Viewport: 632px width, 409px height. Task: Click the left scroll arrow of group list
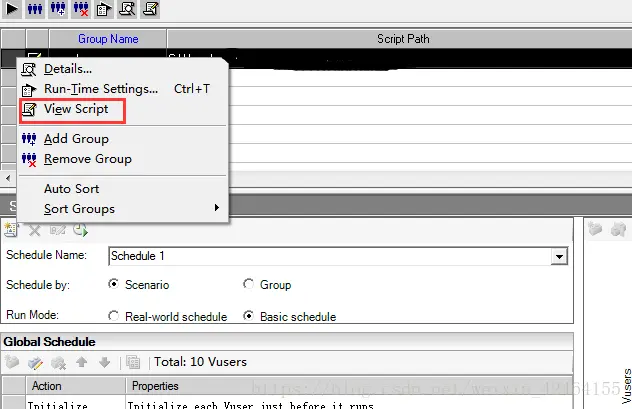tap(8, 178)
